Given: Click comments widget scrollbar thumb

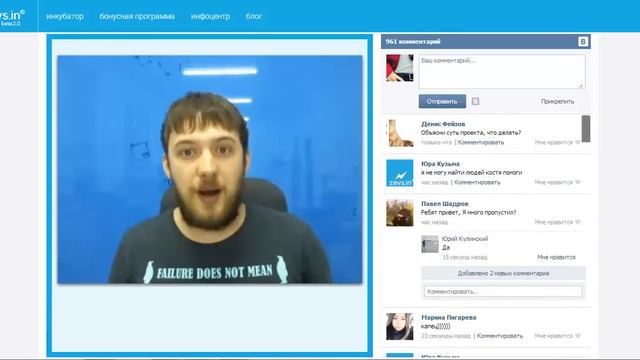Looking at the screenshot, I should click(586, 129).
